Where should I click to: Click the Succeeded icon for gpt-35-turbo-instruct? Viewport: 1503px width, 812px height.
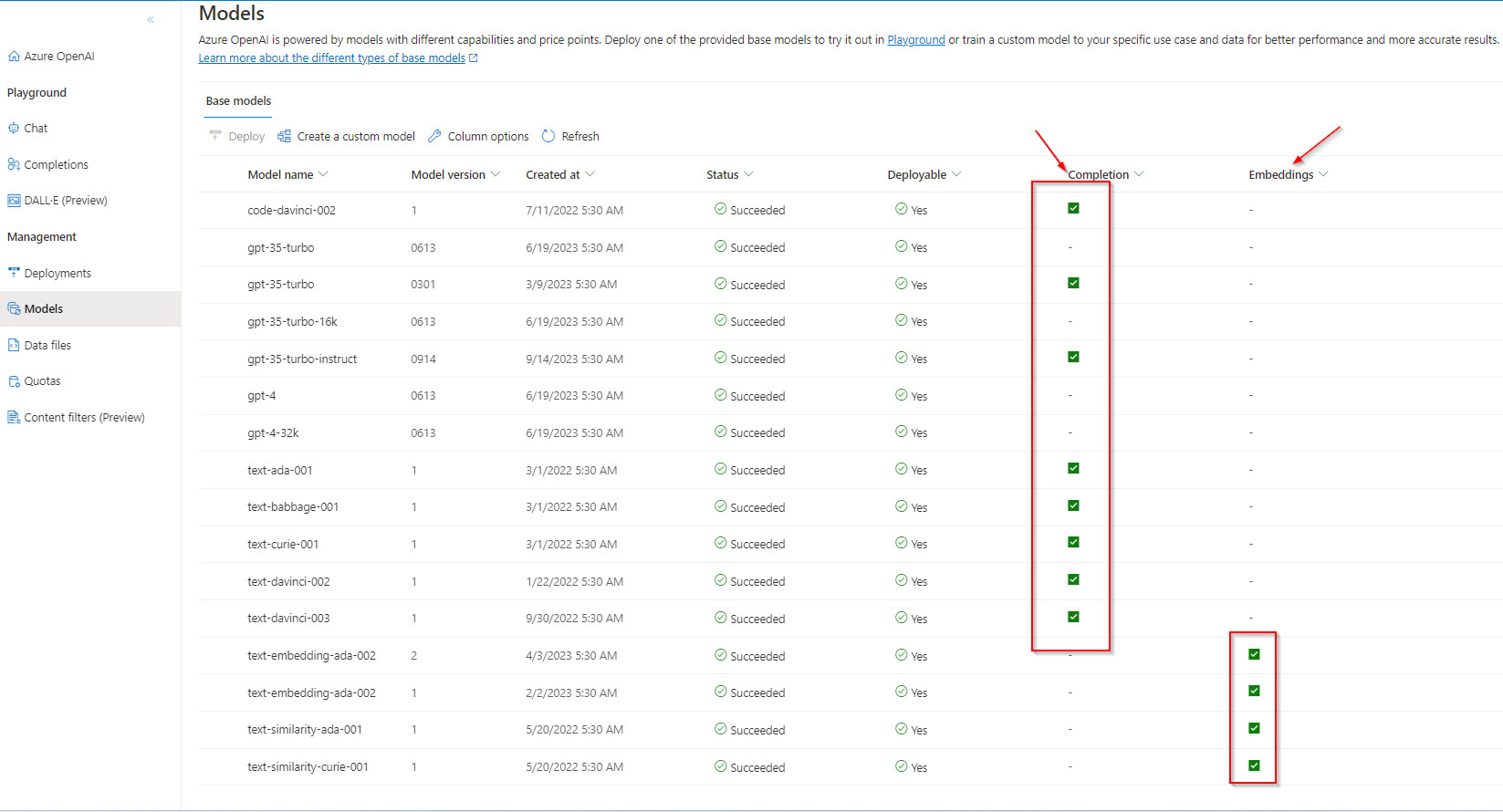721,358
